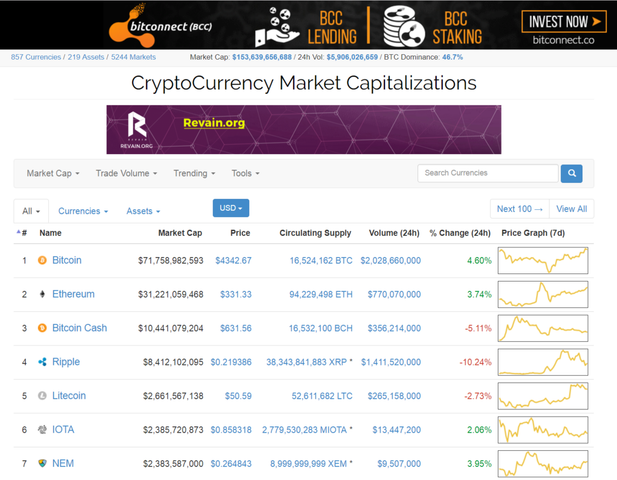Open the Market Cap dropdown menu

tap(53, 173)
